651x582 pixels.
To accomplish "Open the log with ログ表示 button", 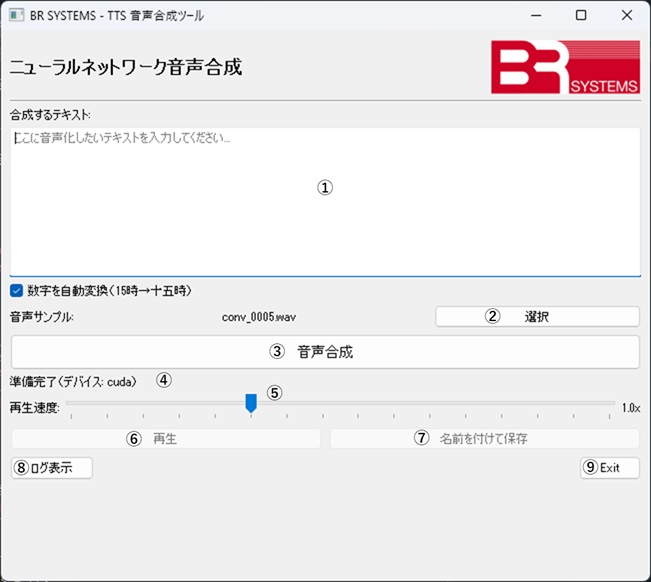I will (x=52, y=467).
